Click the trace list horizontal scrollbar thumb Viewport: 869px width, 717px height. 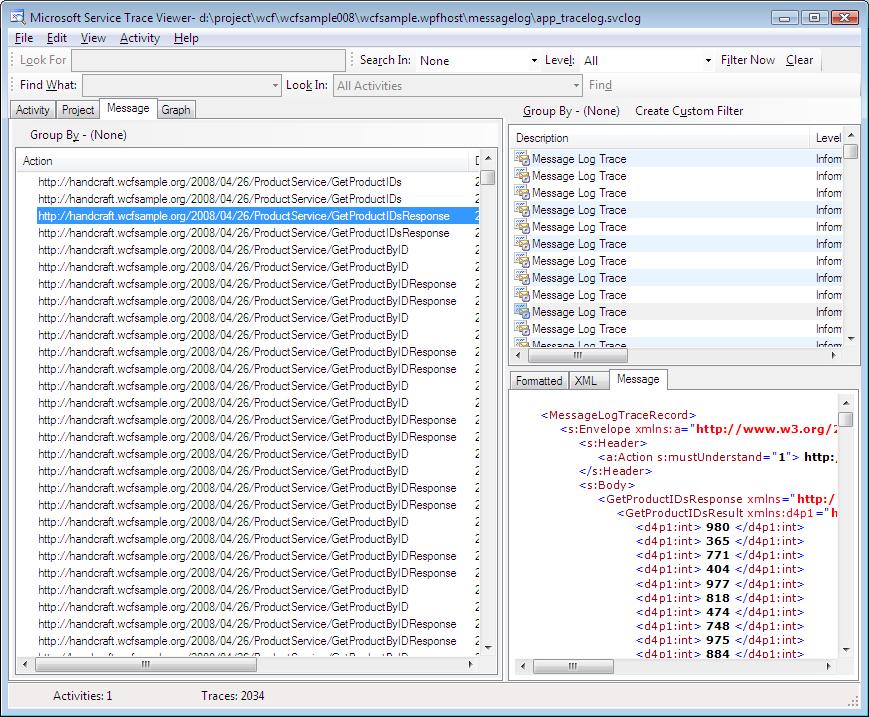[x=578, y=355]
